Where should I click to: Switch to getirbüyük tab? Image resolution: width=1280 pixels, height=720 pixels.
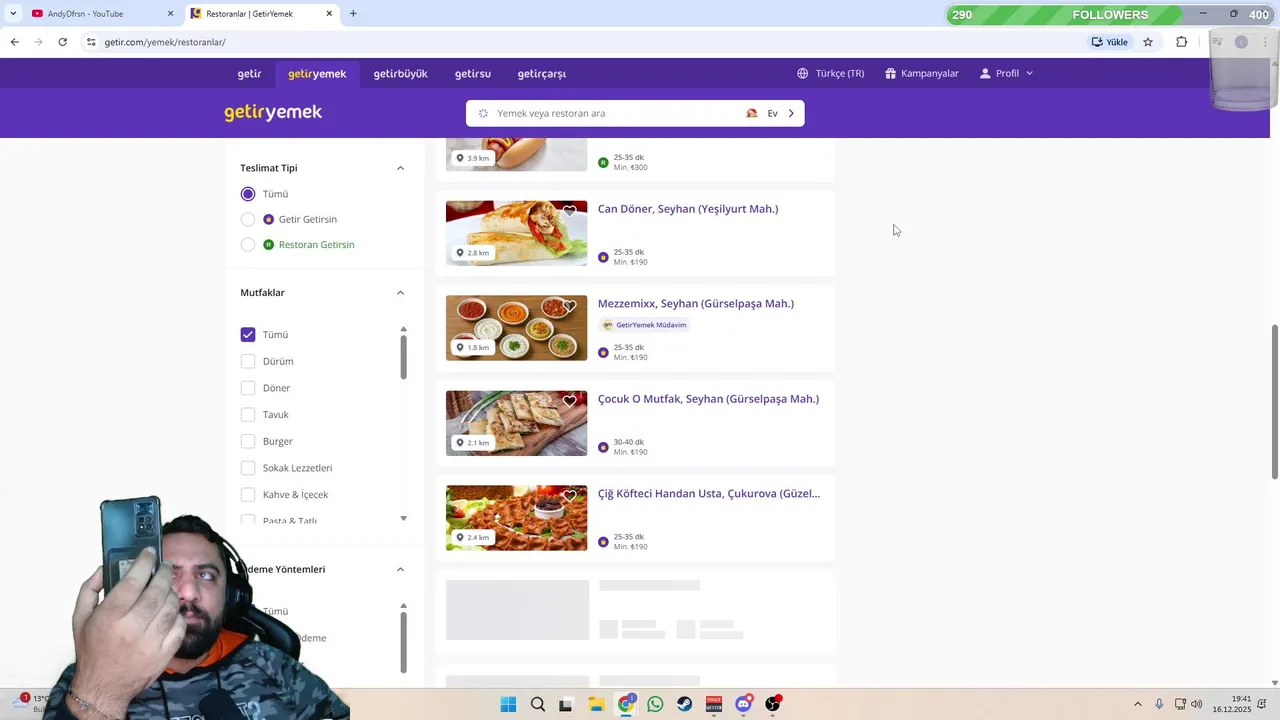(x=400, y=73)
